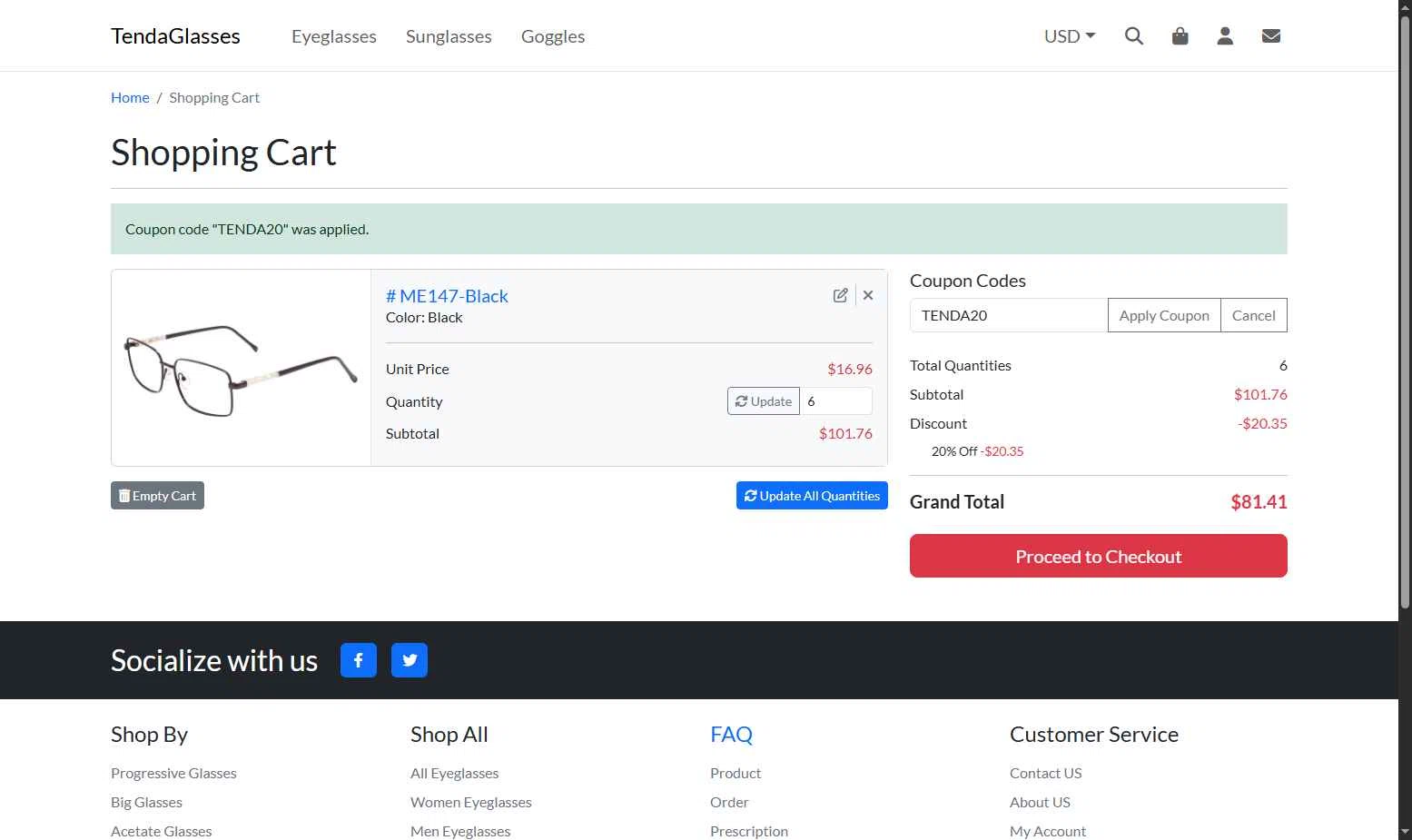Open Women Eyeglasses footer link

tap(470, 802)
